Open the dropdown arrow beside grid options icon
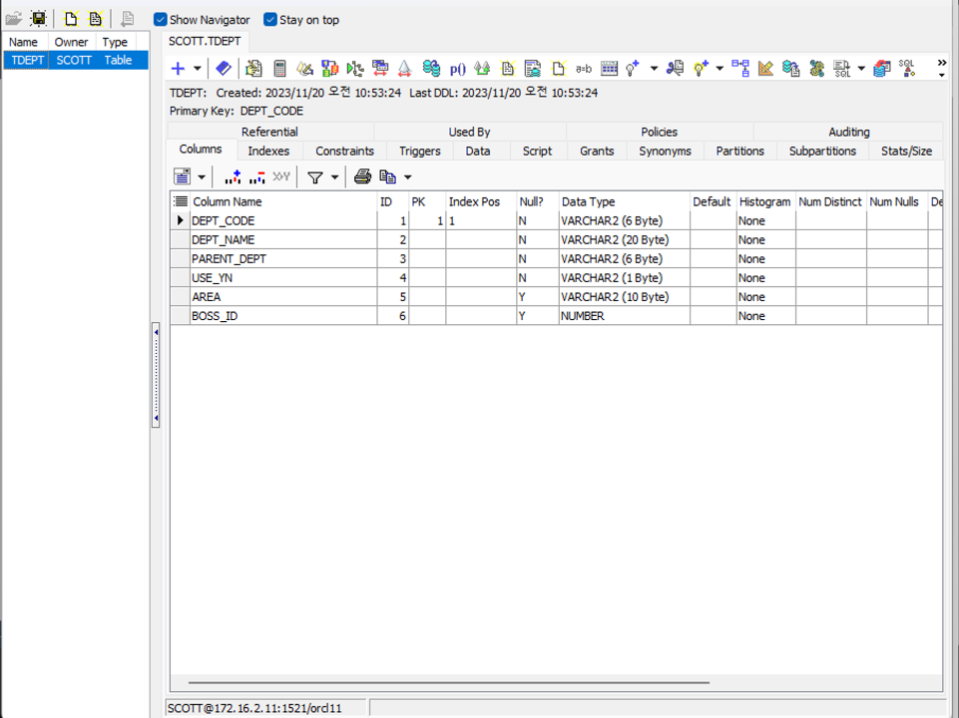Viewport: 959px width, 718px height. 201,177
